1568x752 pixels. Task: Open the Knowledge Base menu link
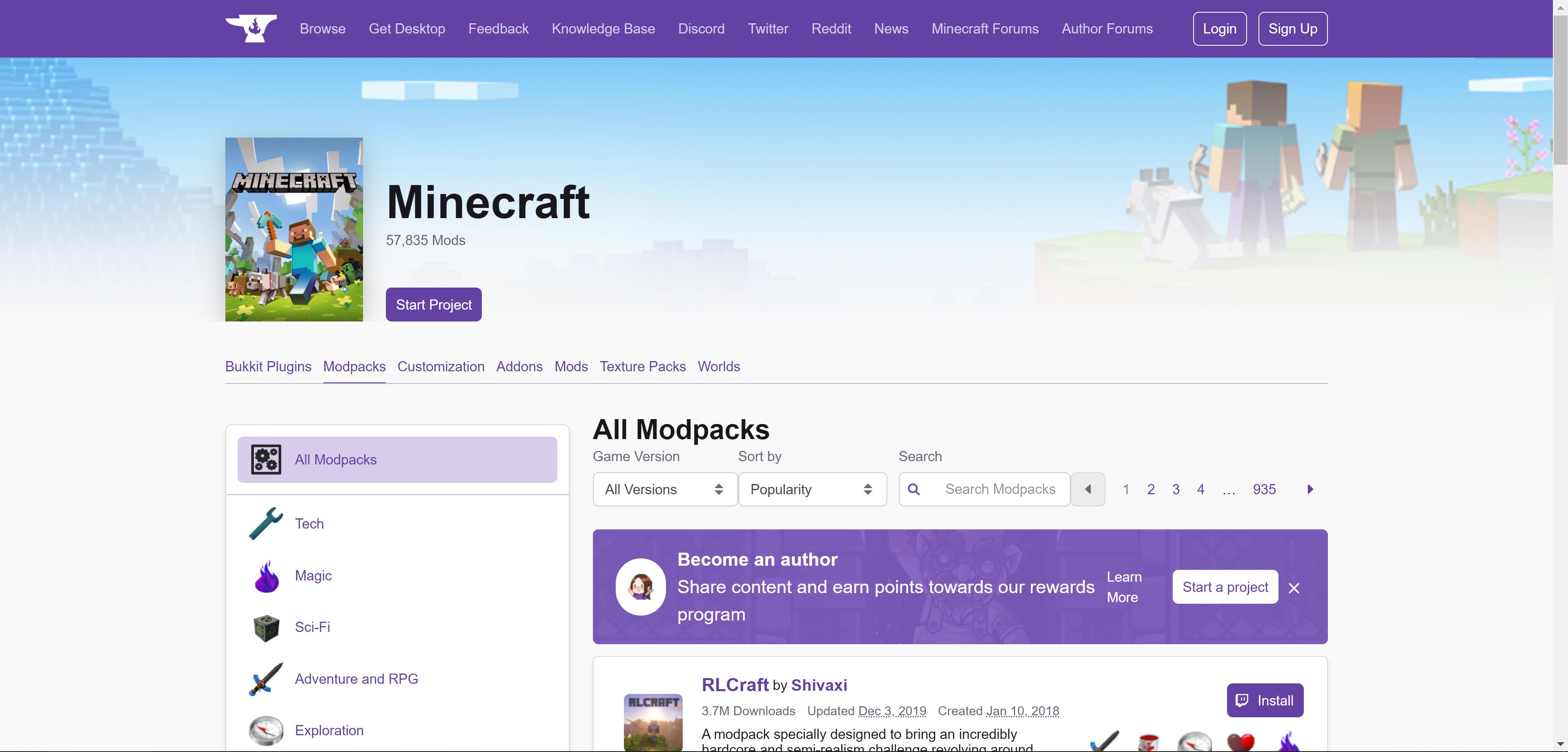pos(603,29)
